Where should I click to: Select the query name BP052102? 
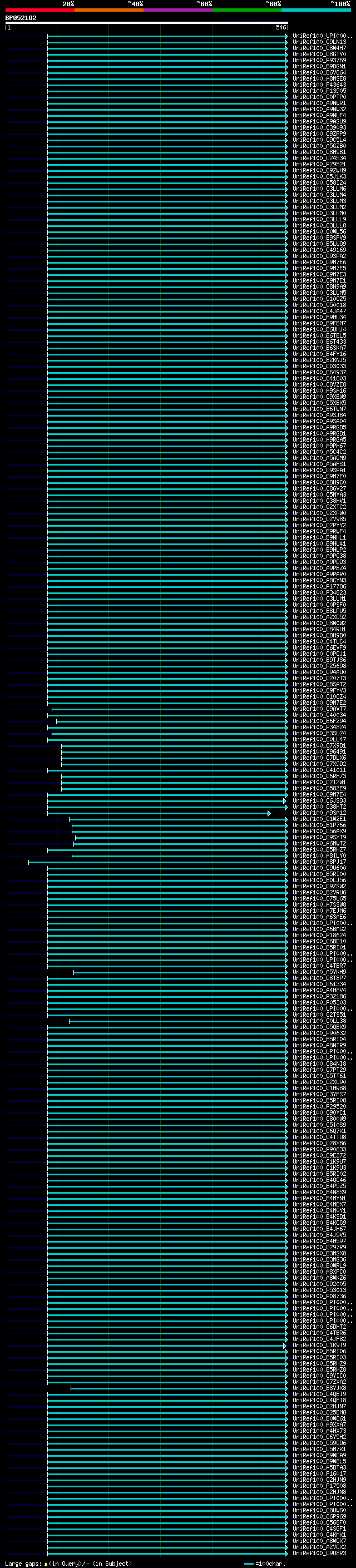[21, 18]
